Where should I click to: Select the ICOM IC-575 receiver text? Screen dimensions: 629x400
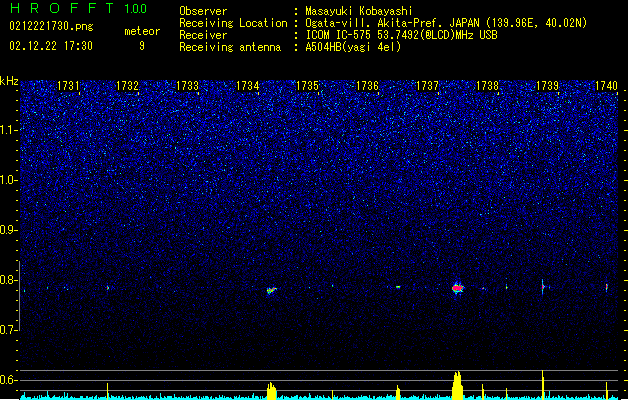coord(401,35)
